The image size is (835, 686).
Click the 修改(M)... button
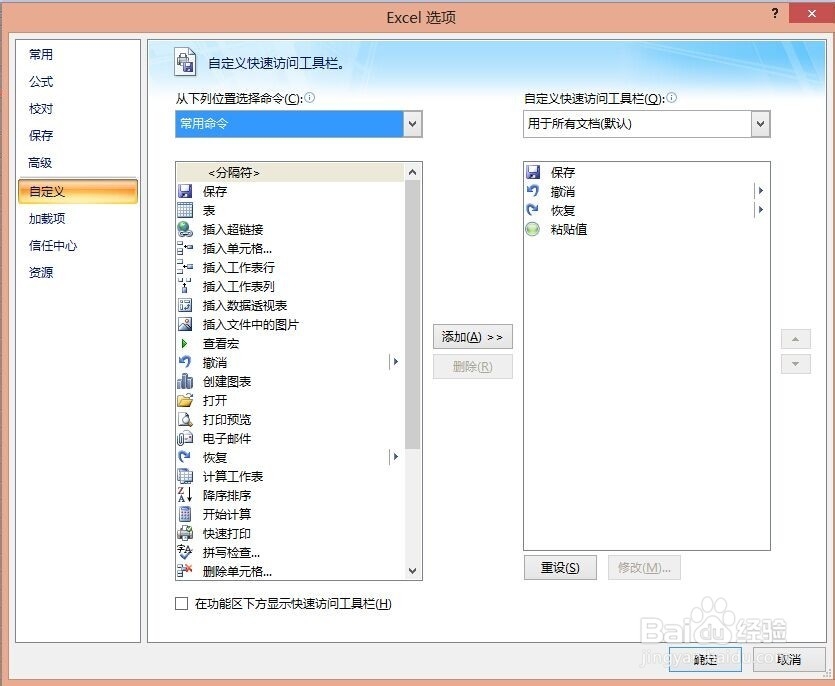(644, 568)
